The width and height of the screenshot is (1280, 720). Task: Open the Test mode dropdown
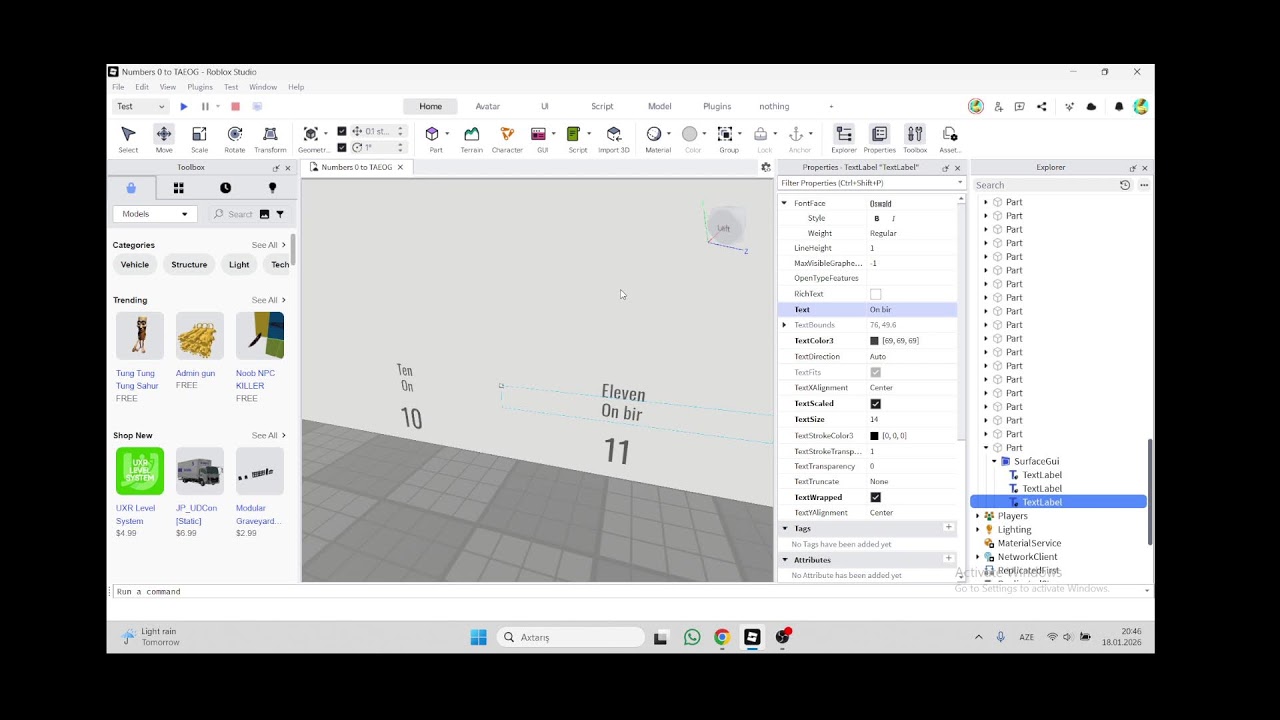140,106
